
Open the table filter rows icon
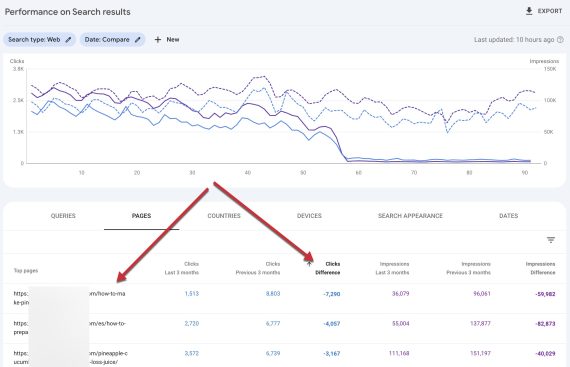coord(551,240)
